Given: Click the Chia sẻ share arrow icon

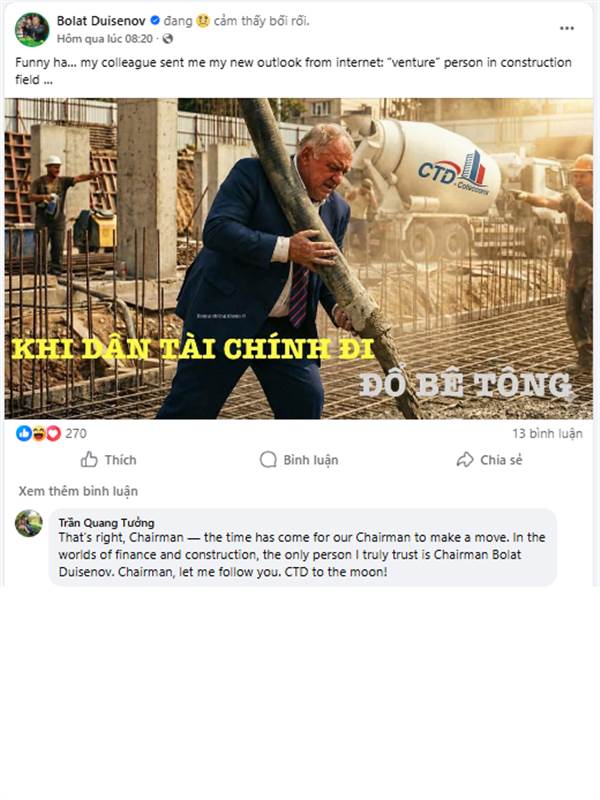Looking at the screenshot, I should click(x=465, y=460).
